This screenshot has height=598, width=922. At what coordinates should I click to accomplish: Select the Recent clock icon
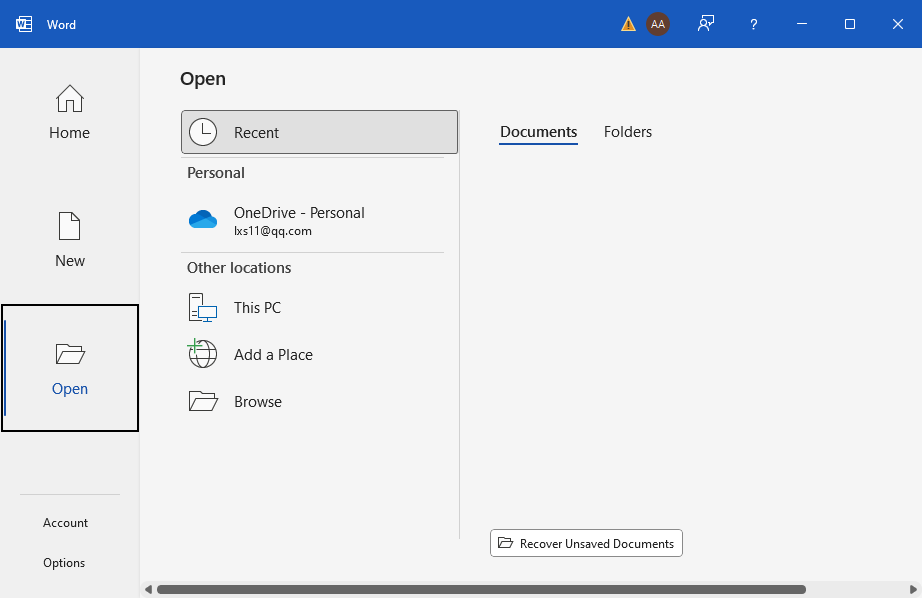click(x=203, y=131)
